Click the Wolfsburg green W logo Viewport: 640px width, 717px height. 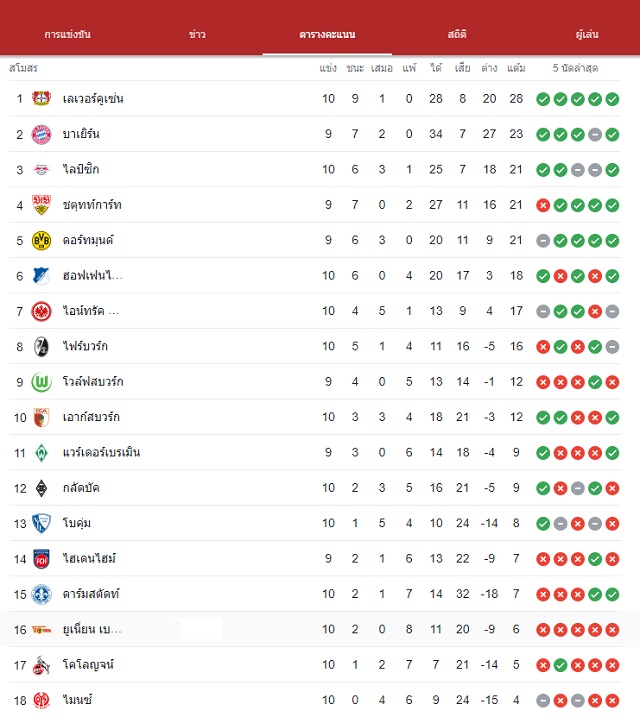(x=41, y=382)
